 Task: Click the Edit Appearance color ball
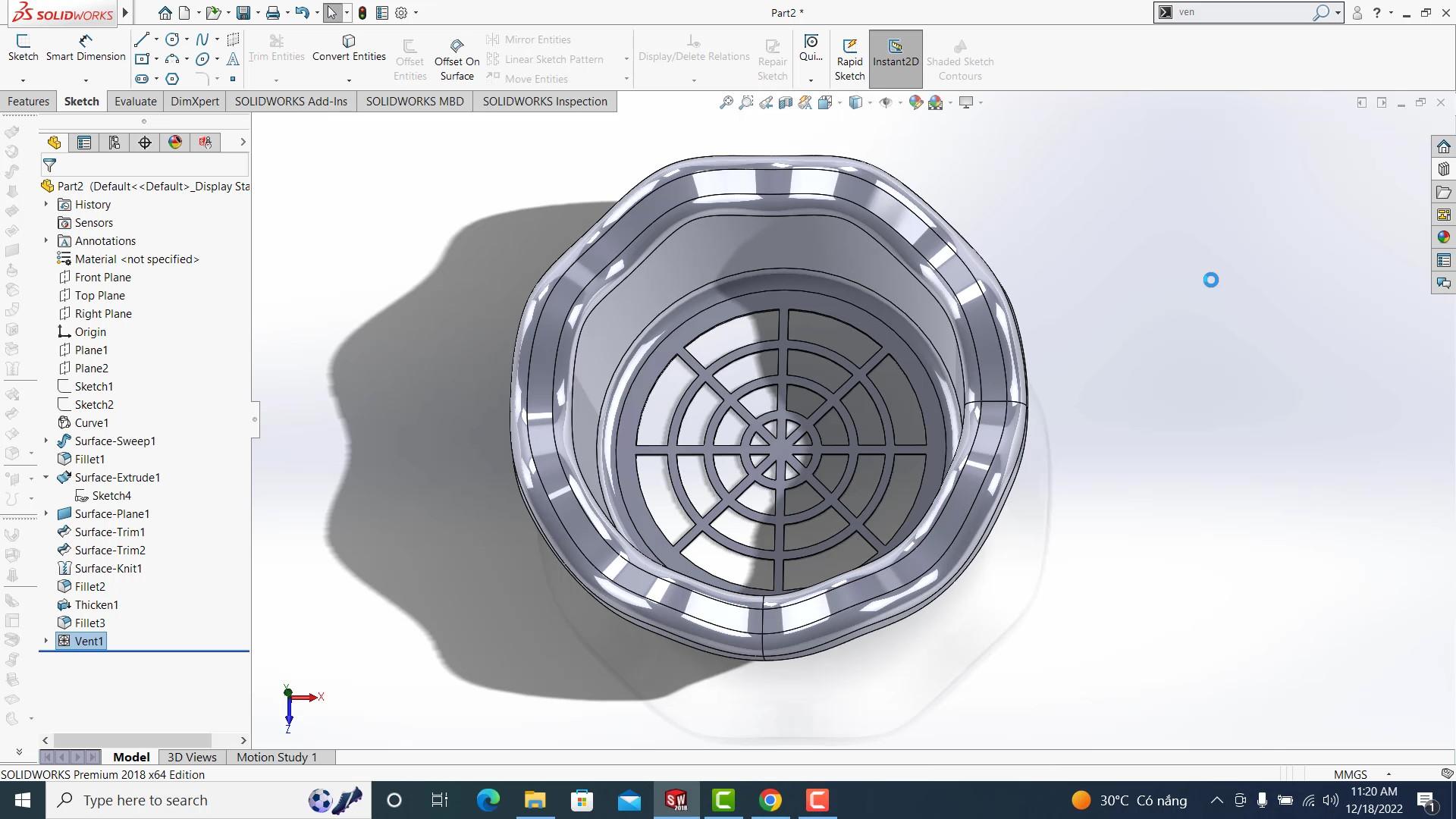[x=915, y=102]
